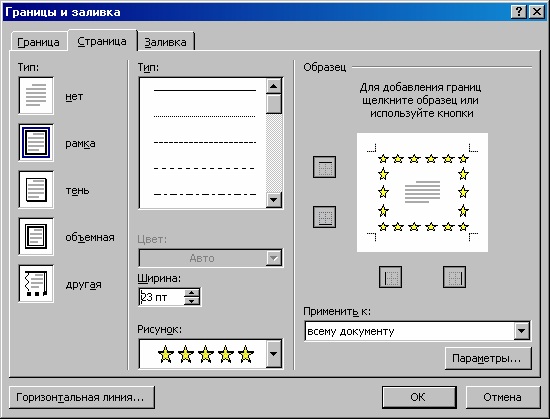
Task: Select the dotted line style in list
Action: 204,116
